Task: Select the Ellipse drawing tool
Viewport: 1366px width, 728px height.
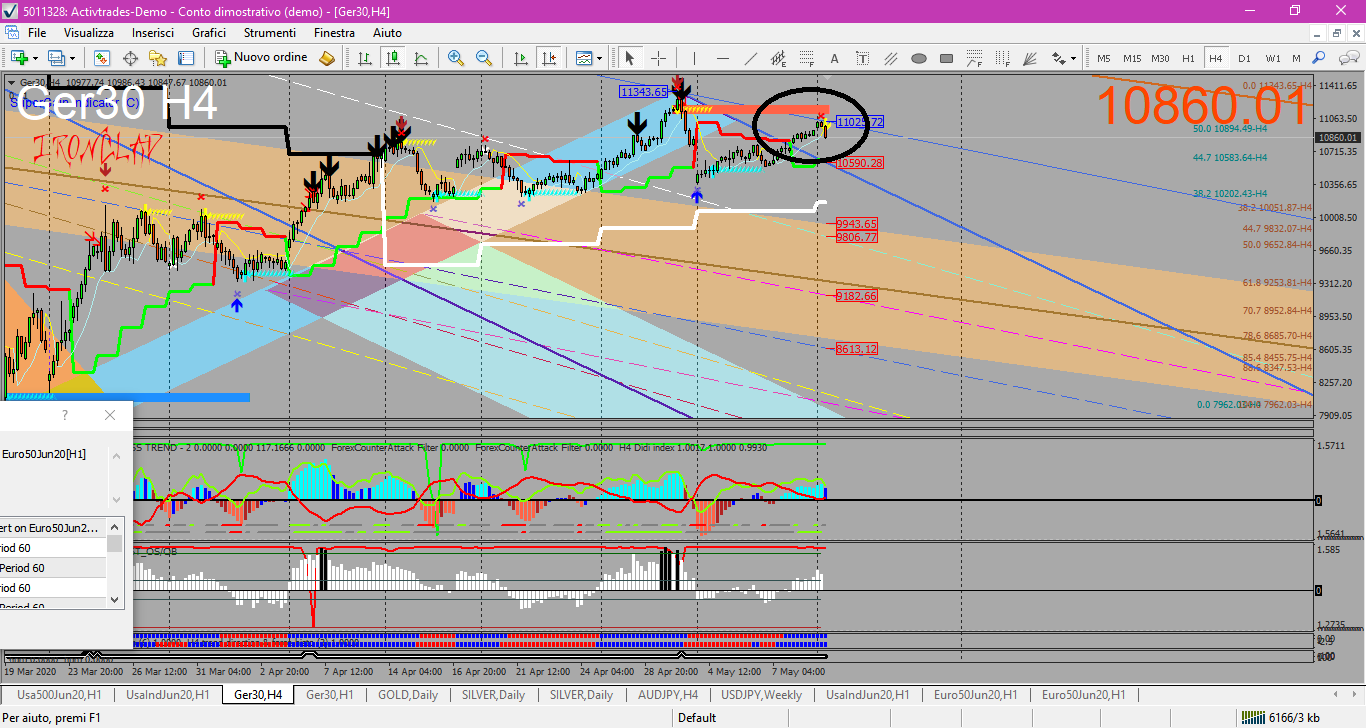Action: 918,58
